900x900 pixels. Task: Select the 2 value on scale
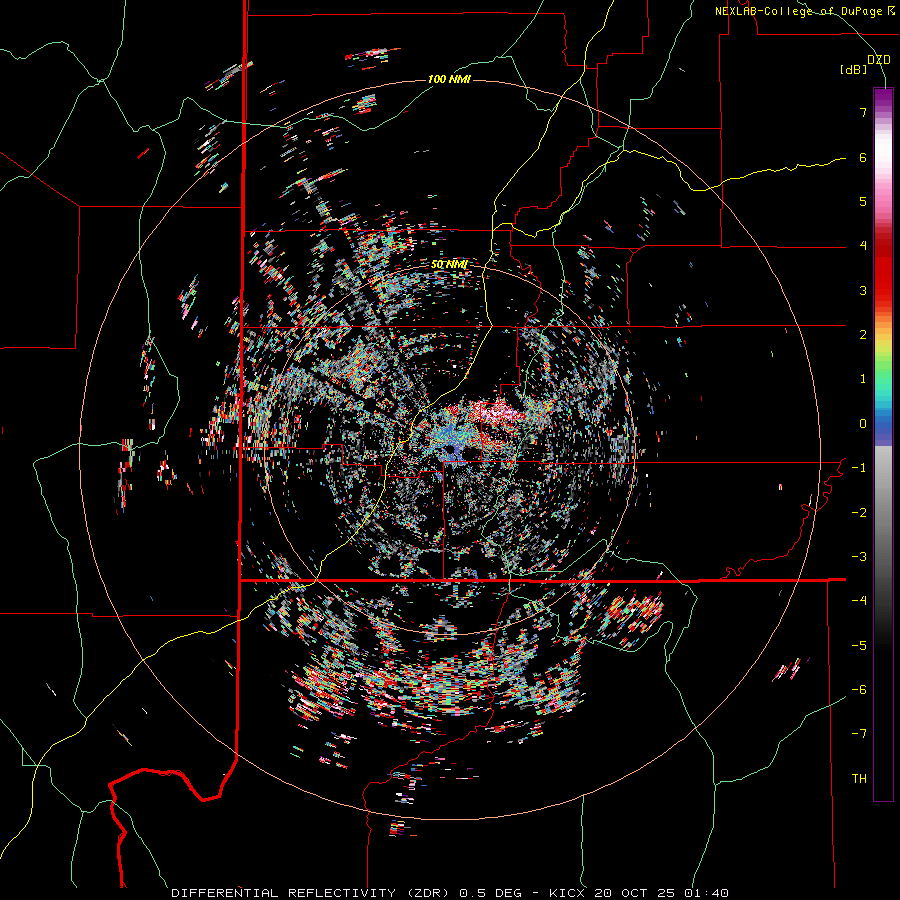863,335
